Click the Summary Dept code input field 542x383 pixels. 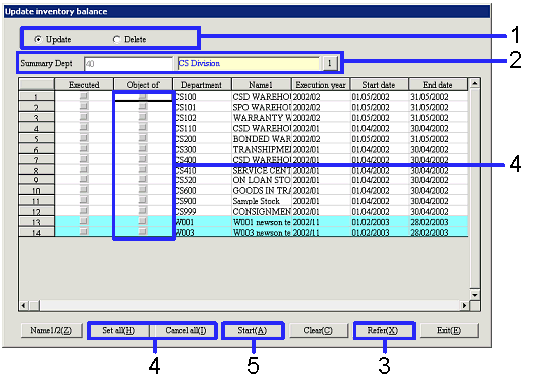point(128,64)
